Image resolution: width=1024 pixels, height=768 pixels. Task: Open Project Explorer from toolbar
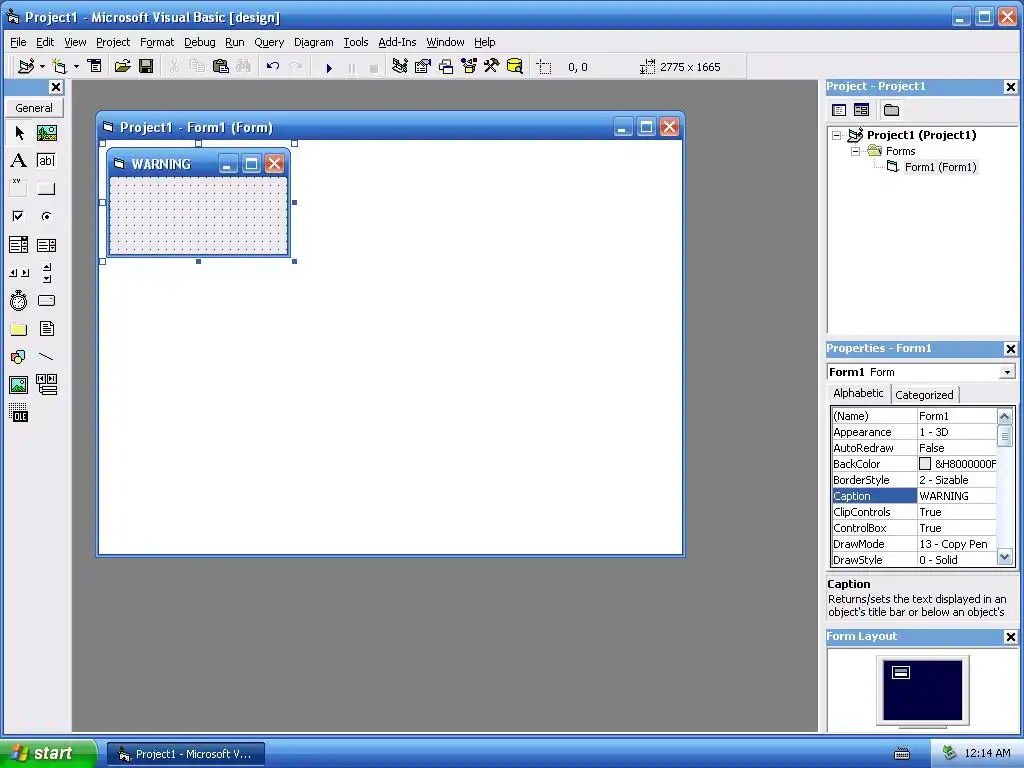coord(400,66)
